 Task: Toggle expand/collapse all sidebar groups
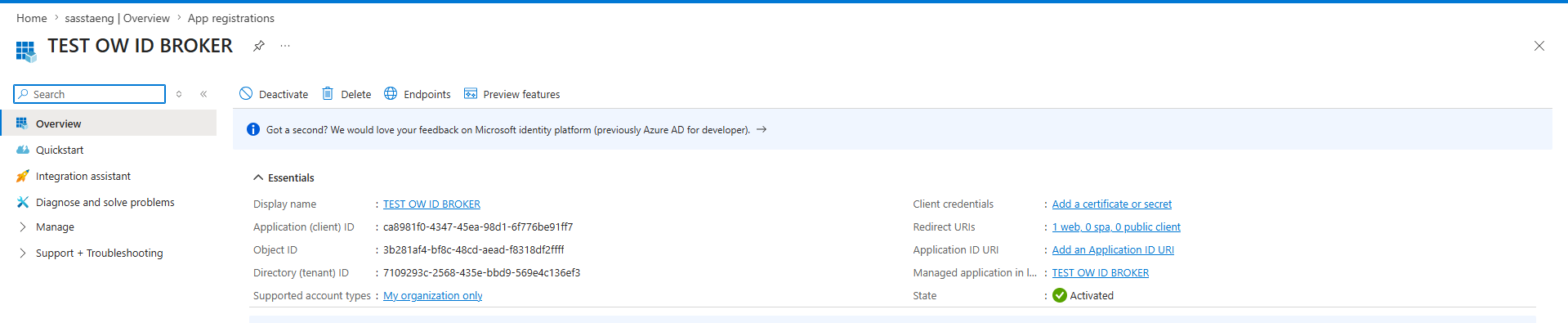coord(179,94)
